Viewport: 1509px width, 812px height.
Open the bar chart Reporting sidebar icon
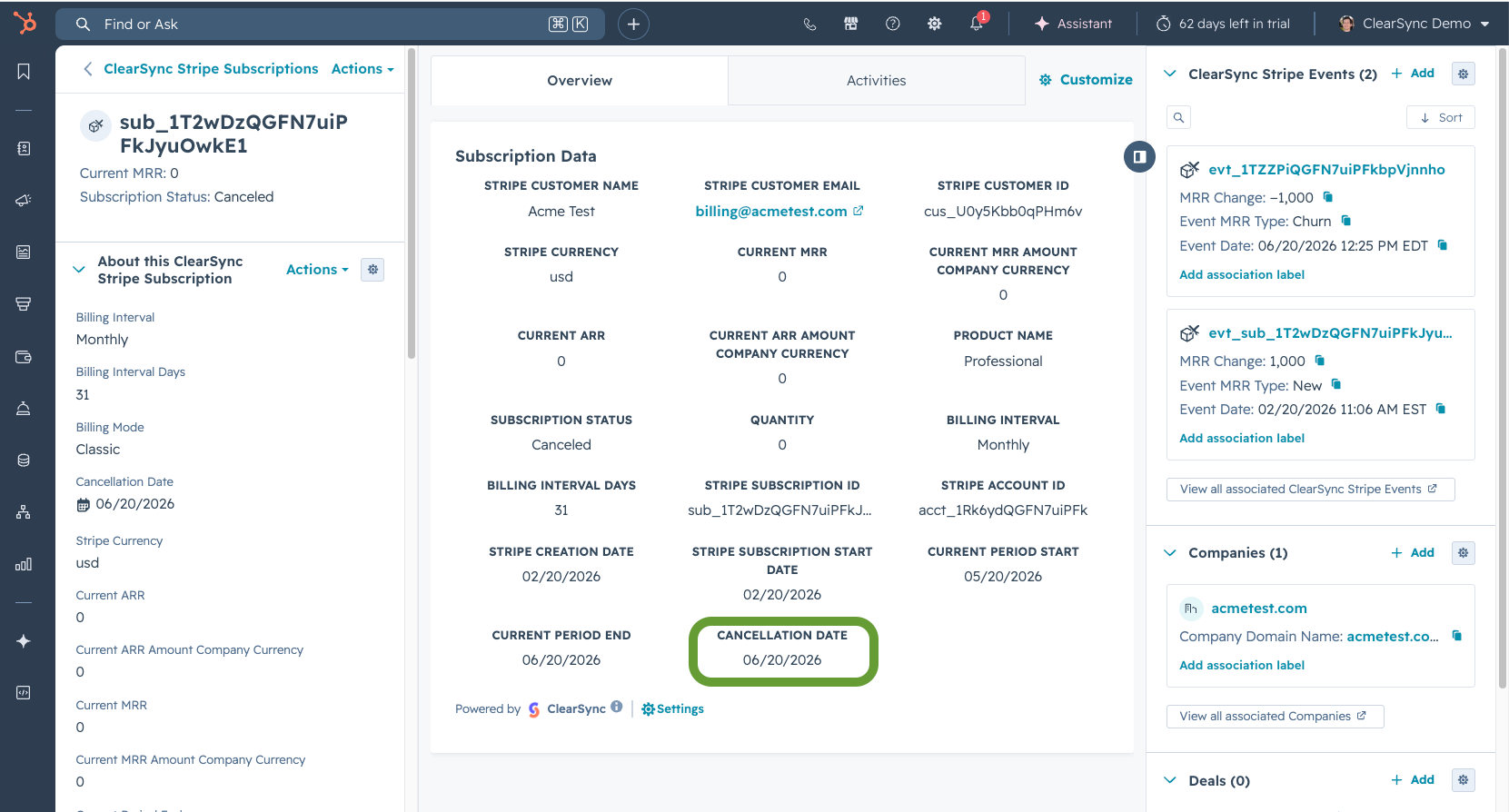[x=24, y=564]
